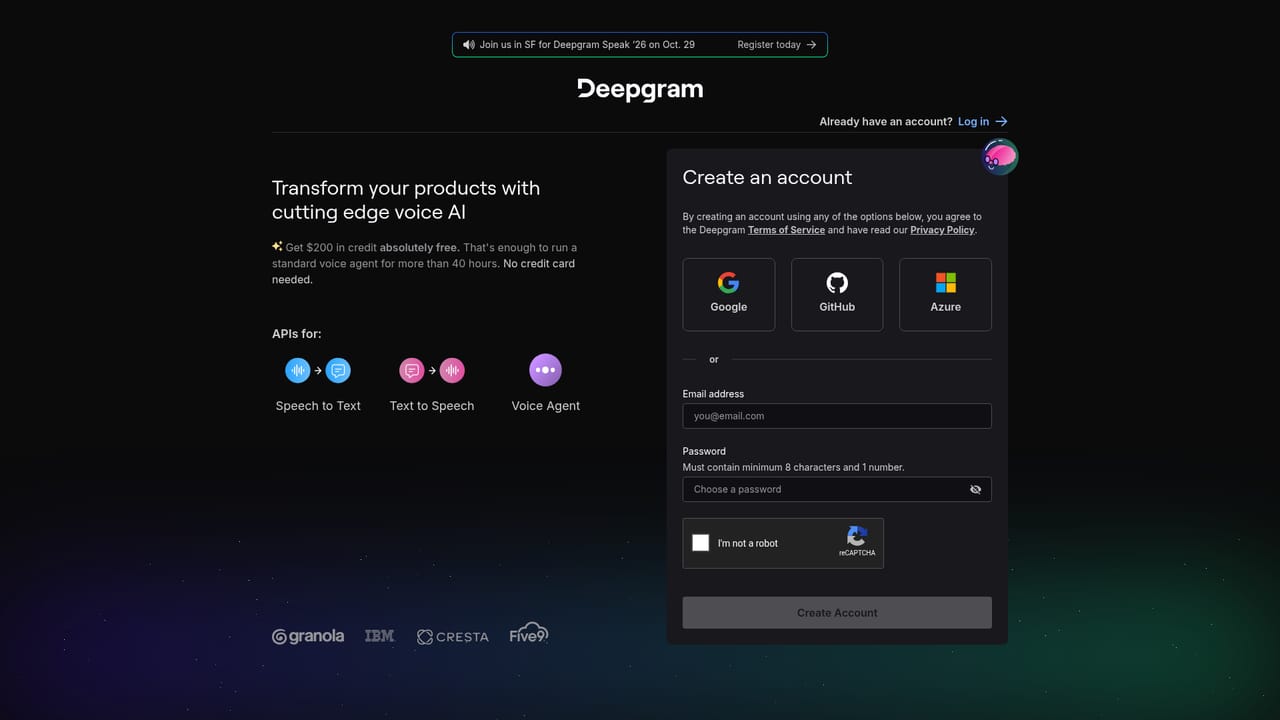
Task: Click the "Already have an account?" text
Action: tap(886, 121)
